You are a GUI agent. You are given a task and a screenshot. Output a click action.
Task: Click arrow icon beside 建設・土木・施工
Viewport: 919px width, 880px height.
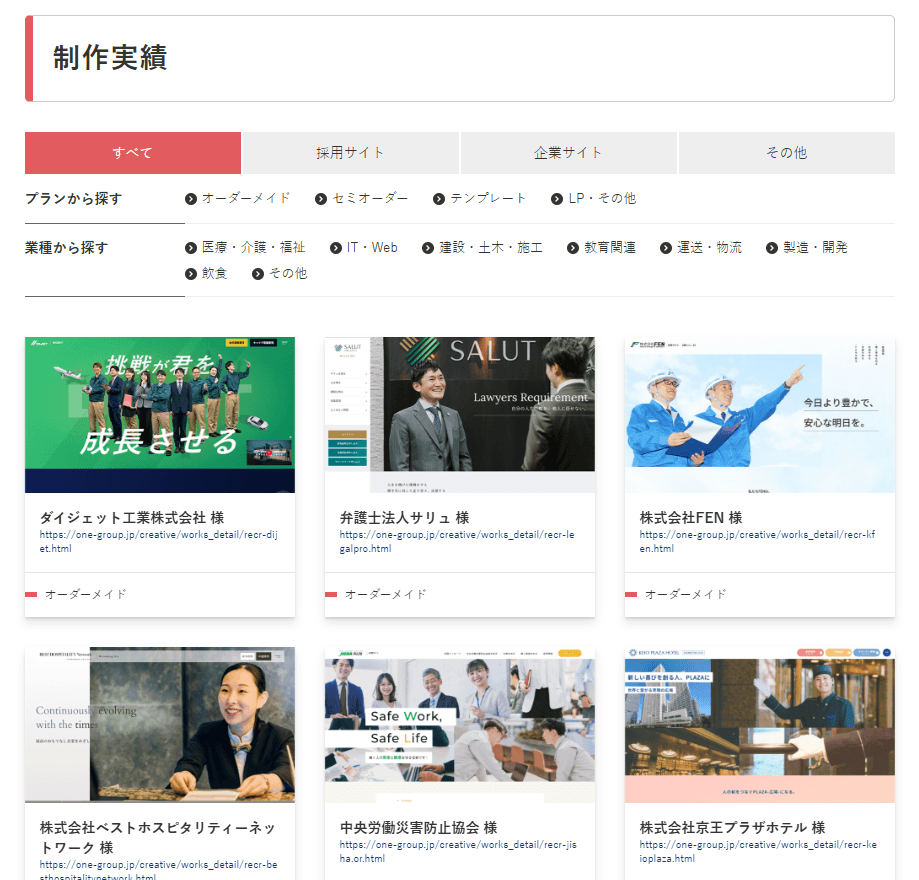coord(428,248)
